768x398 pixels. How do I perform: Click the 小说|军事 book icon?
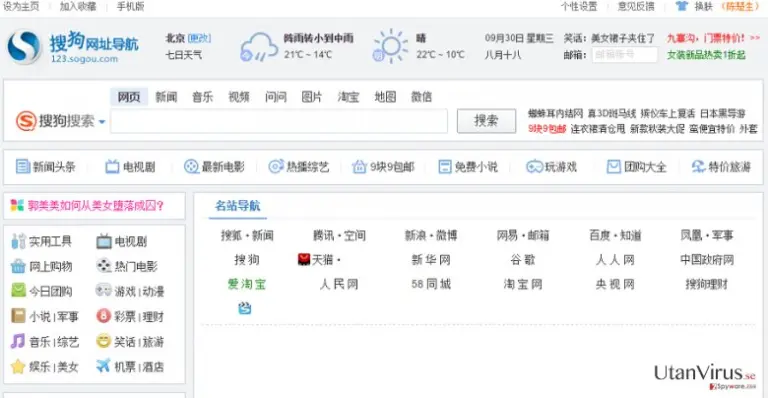18,316
